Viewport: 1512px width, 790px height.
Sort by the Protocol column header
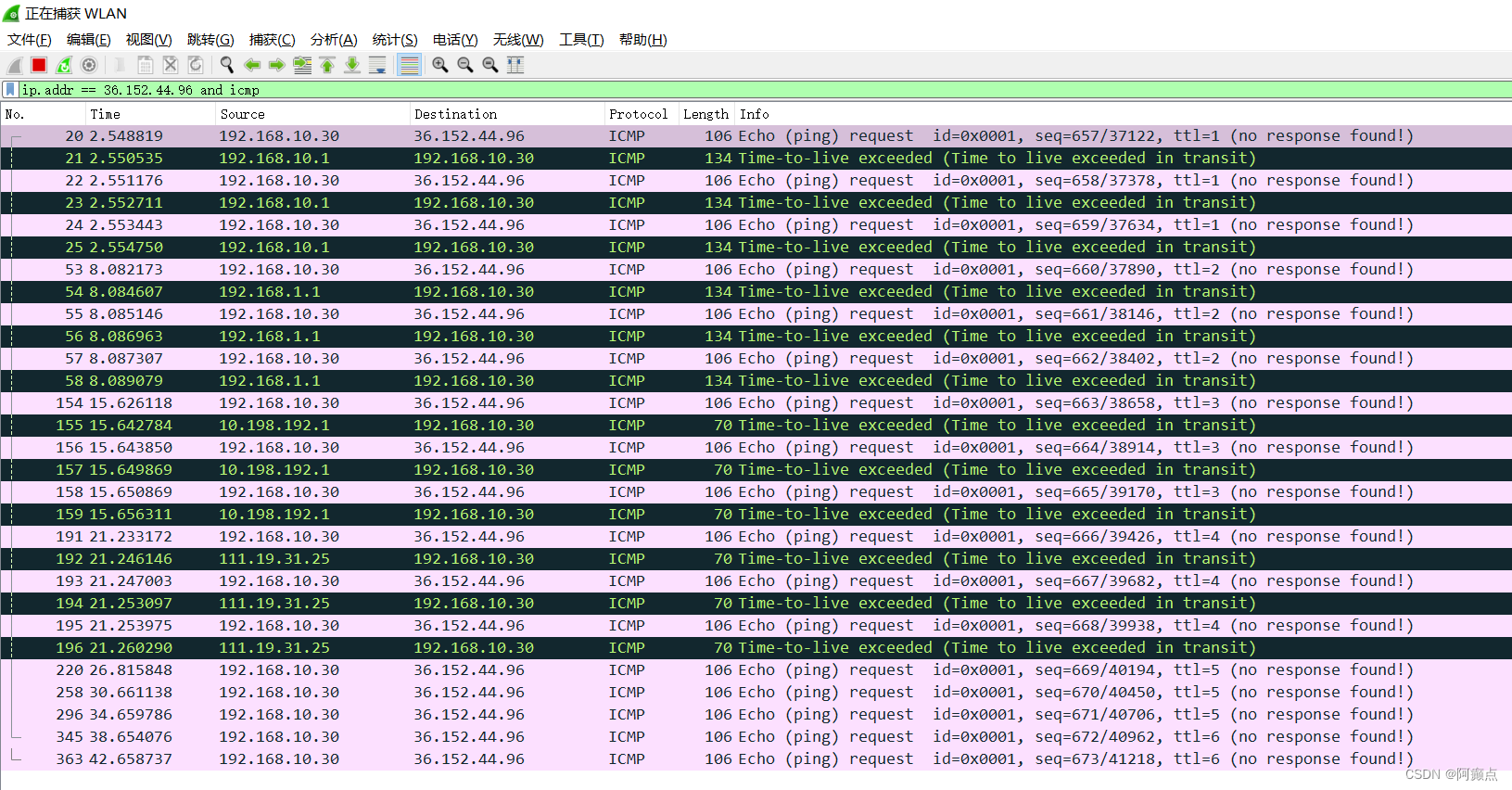point(642,114)
